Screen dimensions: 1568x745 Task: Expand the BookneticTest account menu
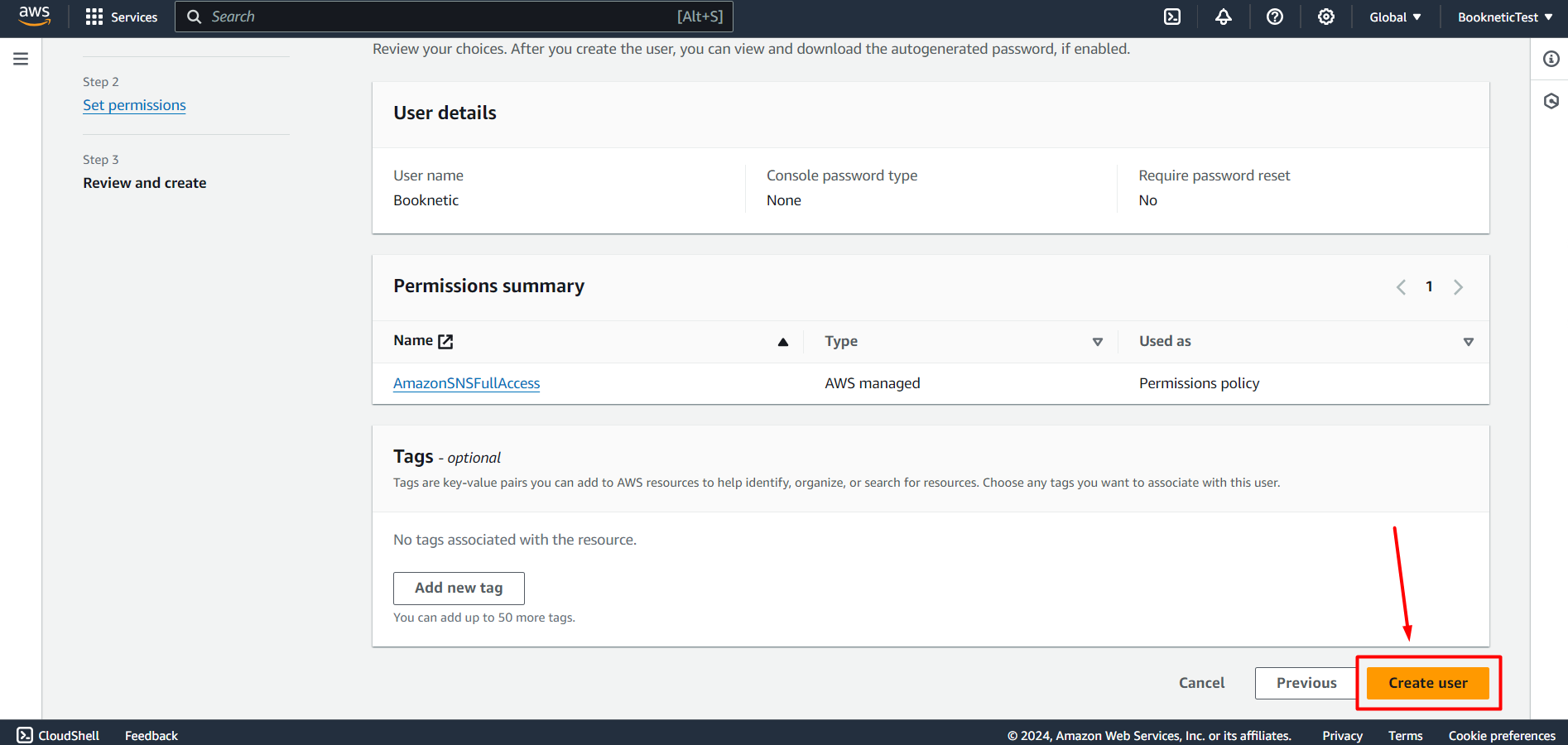(1504, 17)
